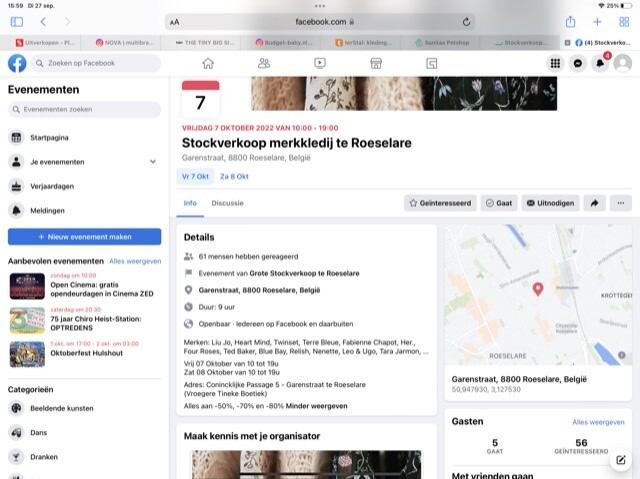Screen dimensions: 640x479
Task: Toggle Safari sidebar panel icon
Action: tap(17, 22)
